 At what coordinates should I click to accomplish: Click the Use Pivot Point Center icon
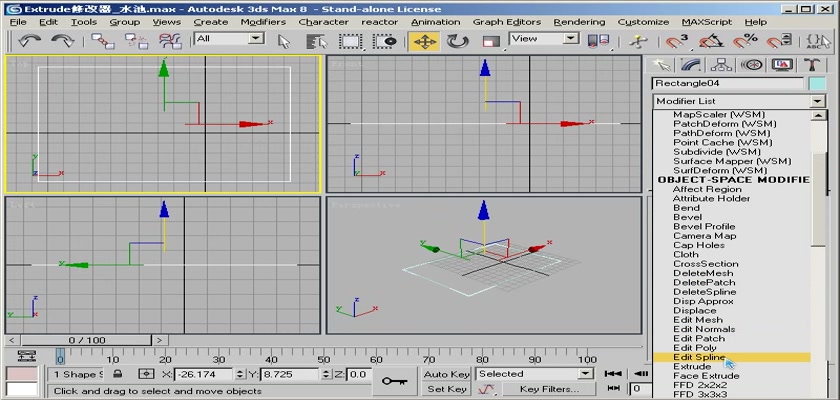coord(598,41)
